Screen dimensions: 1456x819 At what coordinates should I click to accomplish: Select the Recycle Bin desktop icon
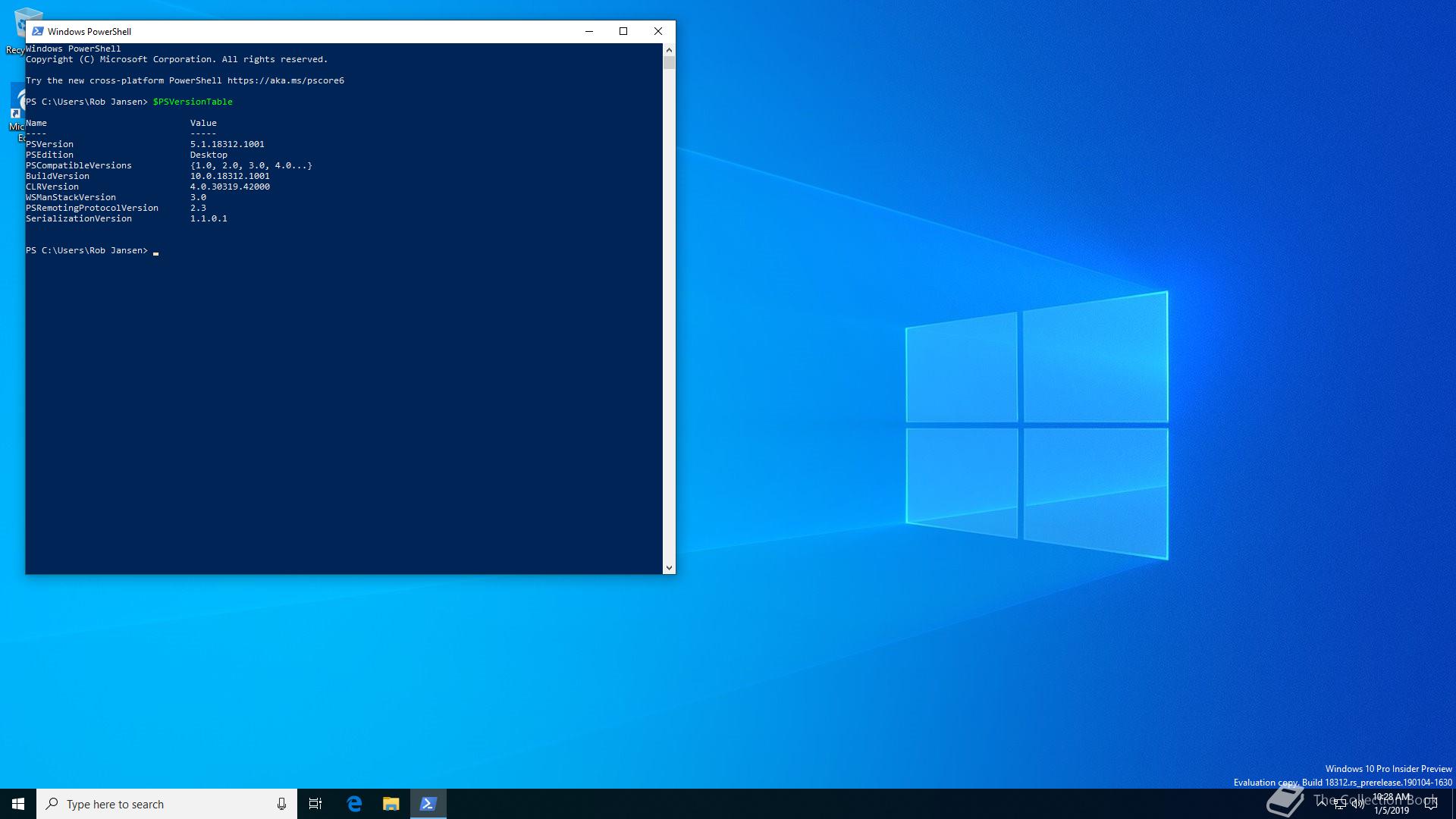[18, 30]
